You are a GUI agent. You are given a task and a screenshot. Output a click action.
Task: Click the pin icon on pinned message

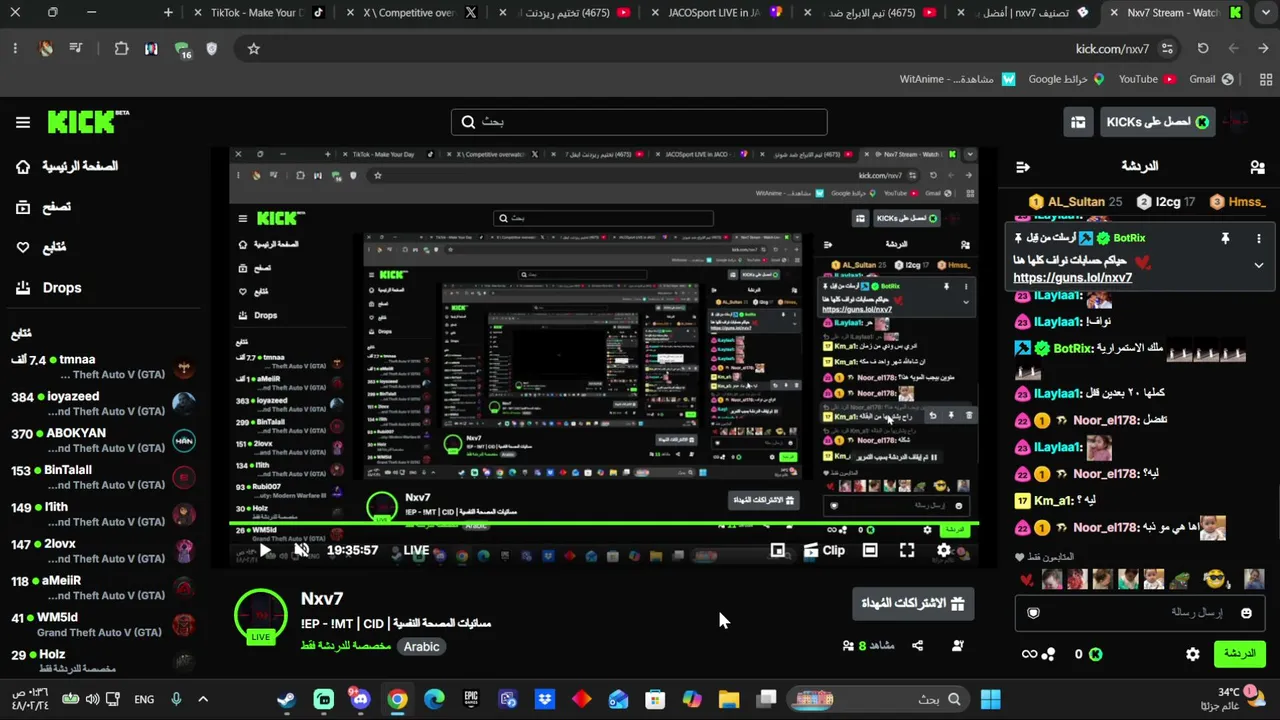pos(1225,238)
